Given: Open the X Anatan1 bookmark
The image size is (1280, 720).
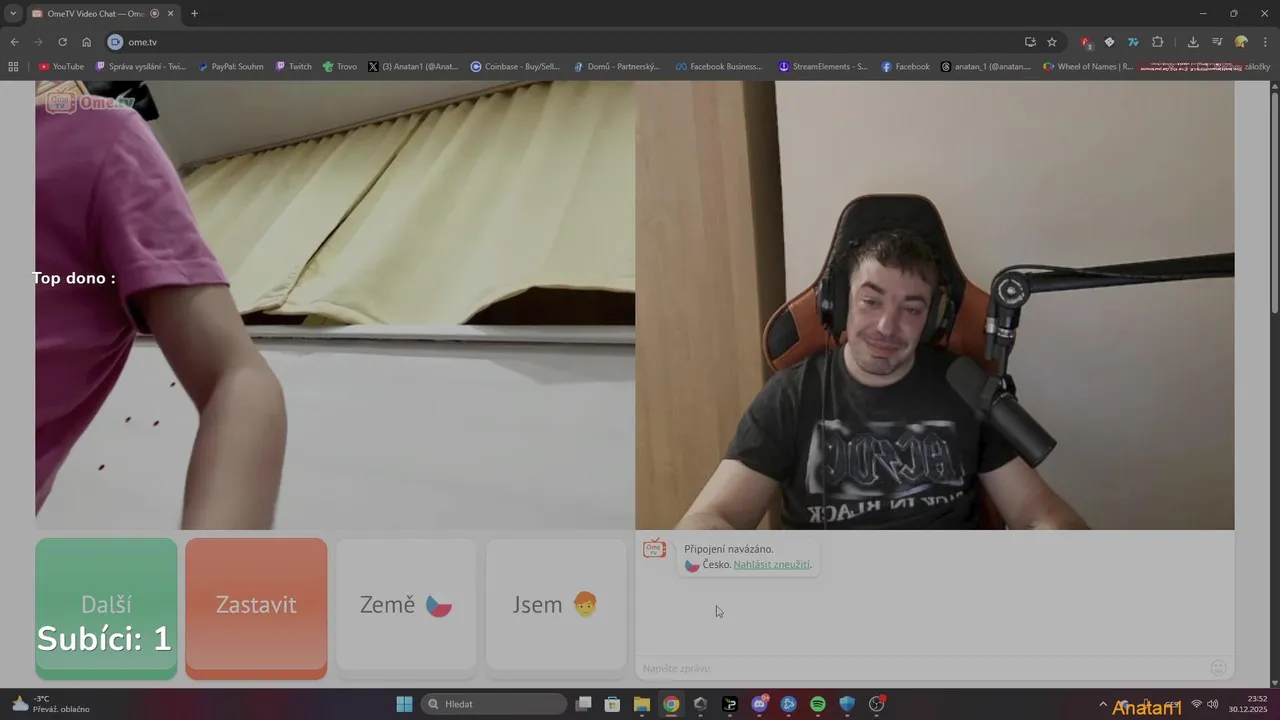Looking at the screenshot, I should click(x=413, y=67).
